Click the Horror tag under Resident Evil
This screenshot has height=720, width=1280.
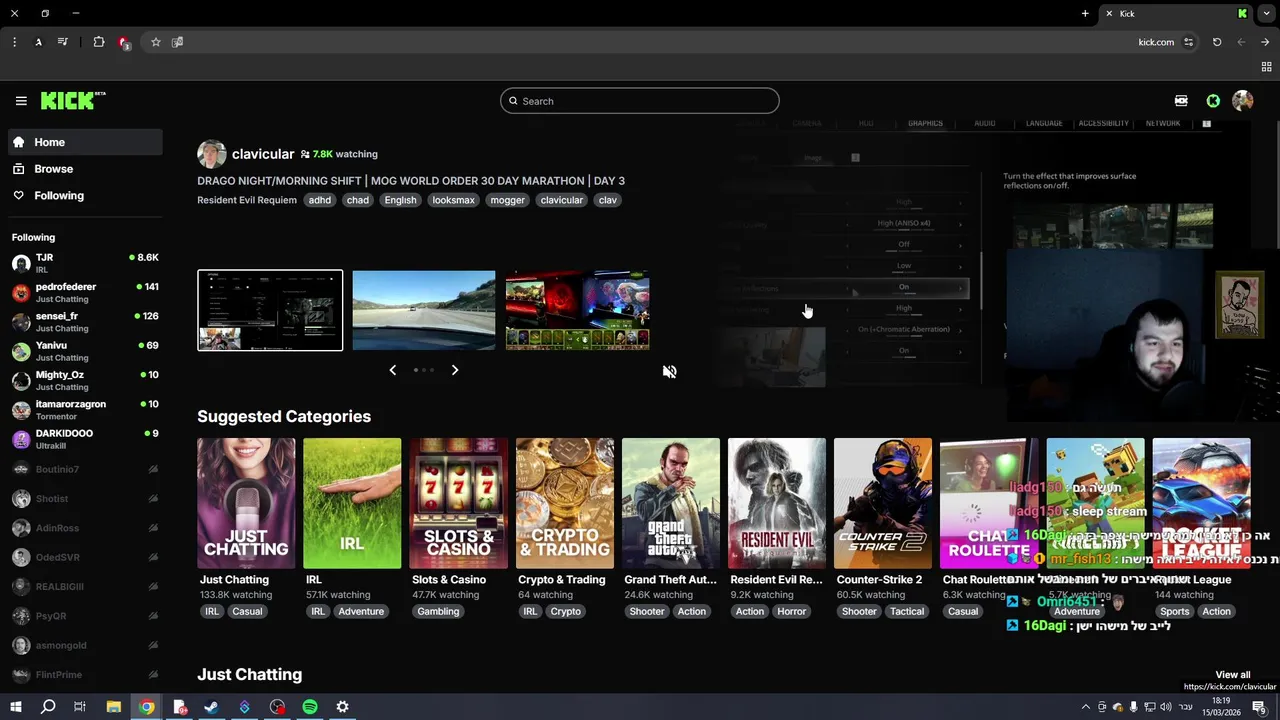tap(792, 611)
